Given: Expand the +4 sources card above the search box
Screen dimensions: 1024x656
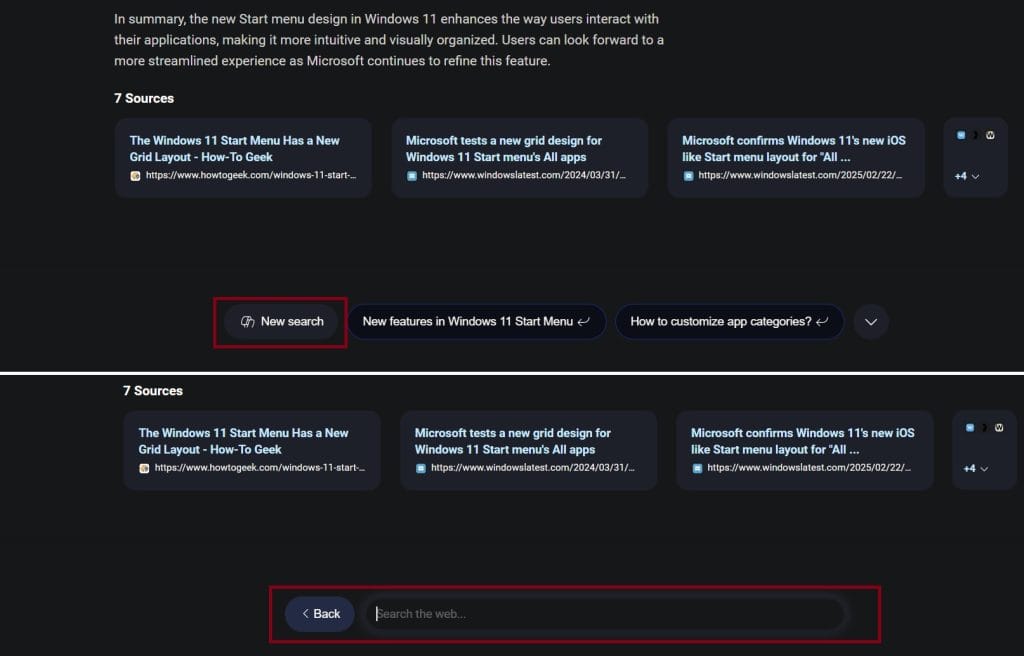Looking at the screenshot, I should (x=975, y=469).
